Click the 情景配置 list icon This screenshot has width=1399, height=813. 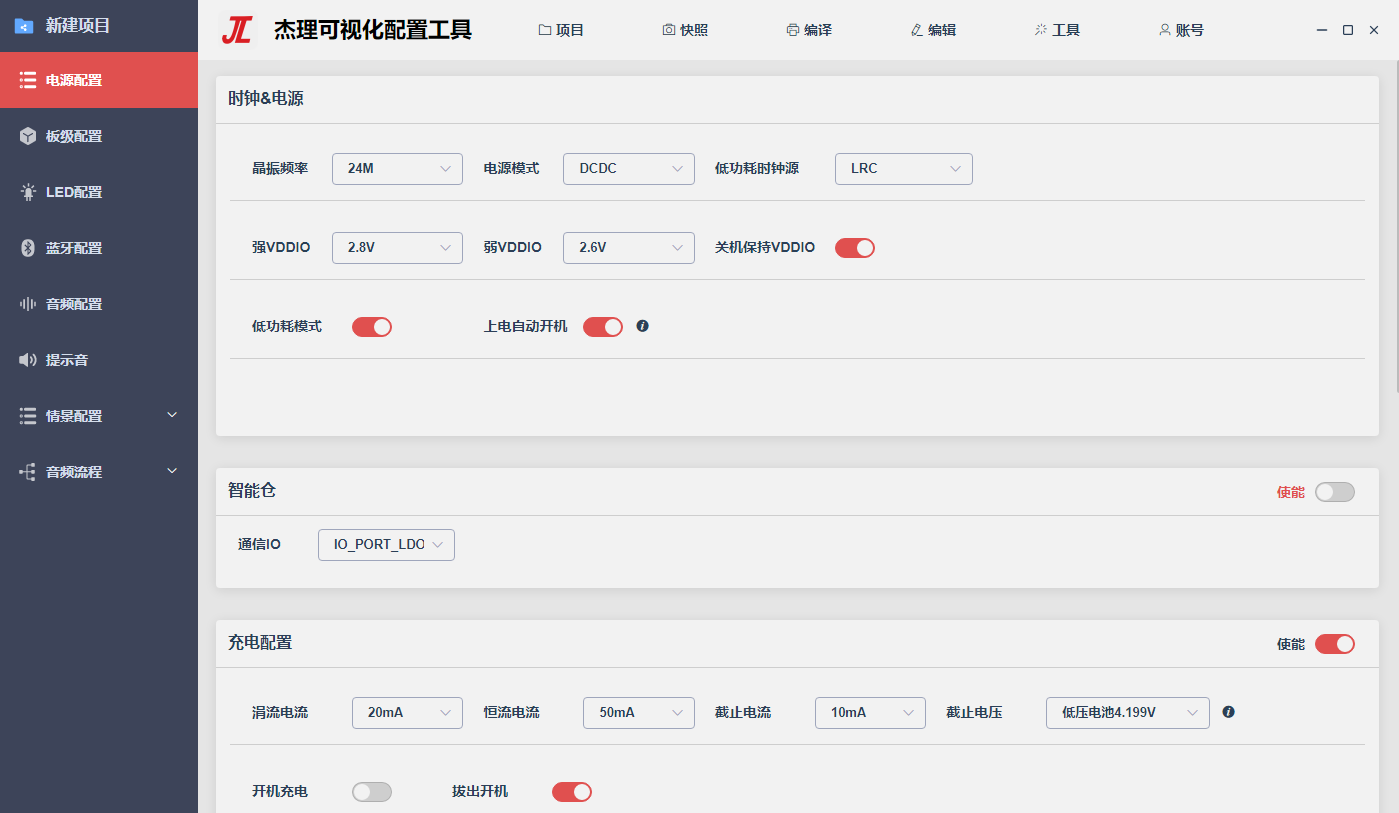click(x=28, y=416)
